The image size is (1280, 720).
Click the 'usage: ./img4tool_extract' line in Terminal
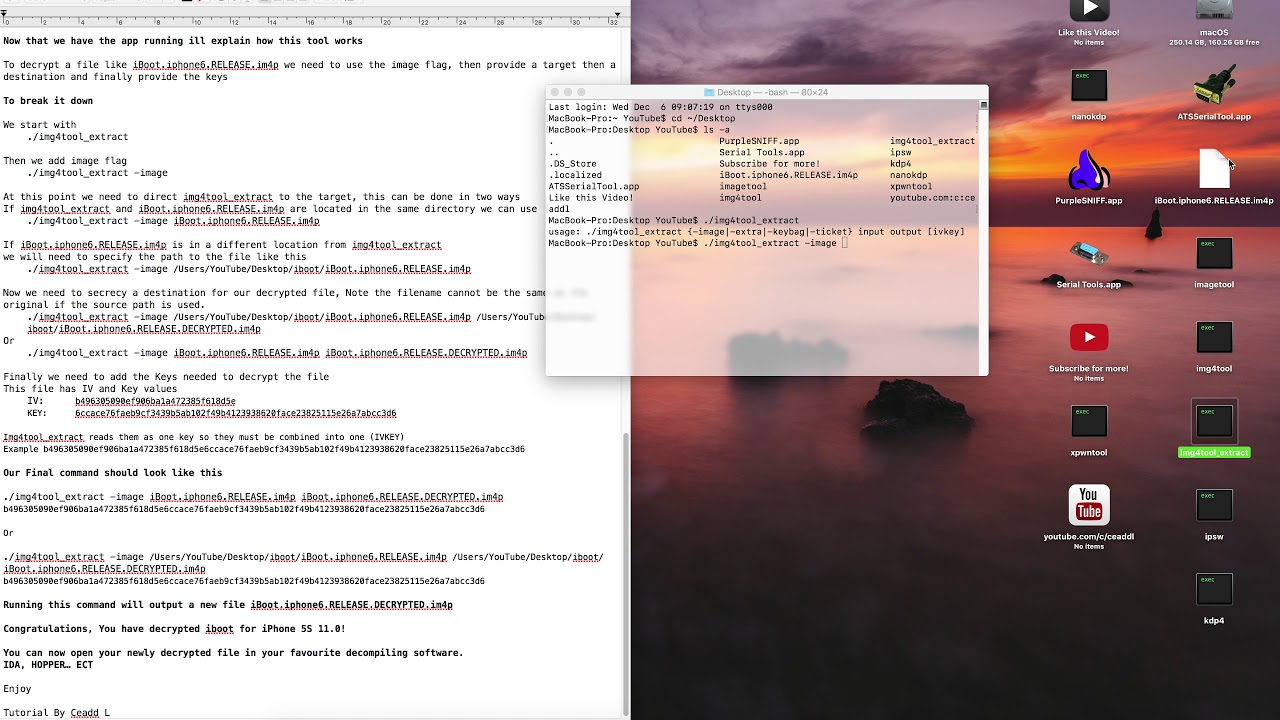point(756,232)
